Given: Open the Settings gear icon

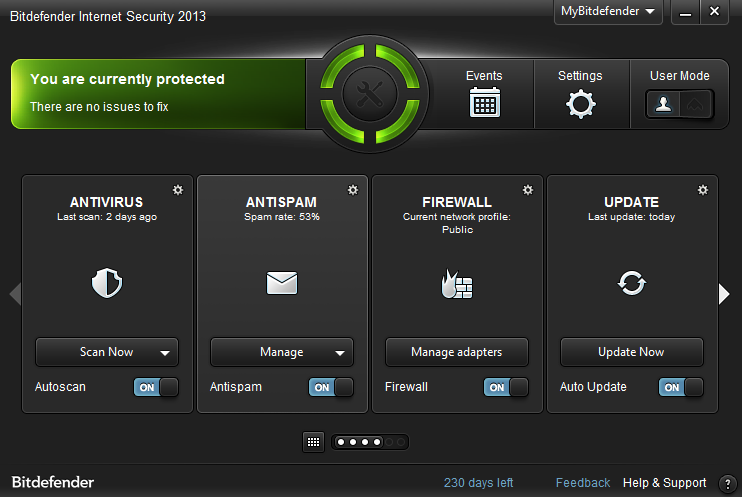Looking at the screenshot, I should pyautogui.click(x=581, y=104).
